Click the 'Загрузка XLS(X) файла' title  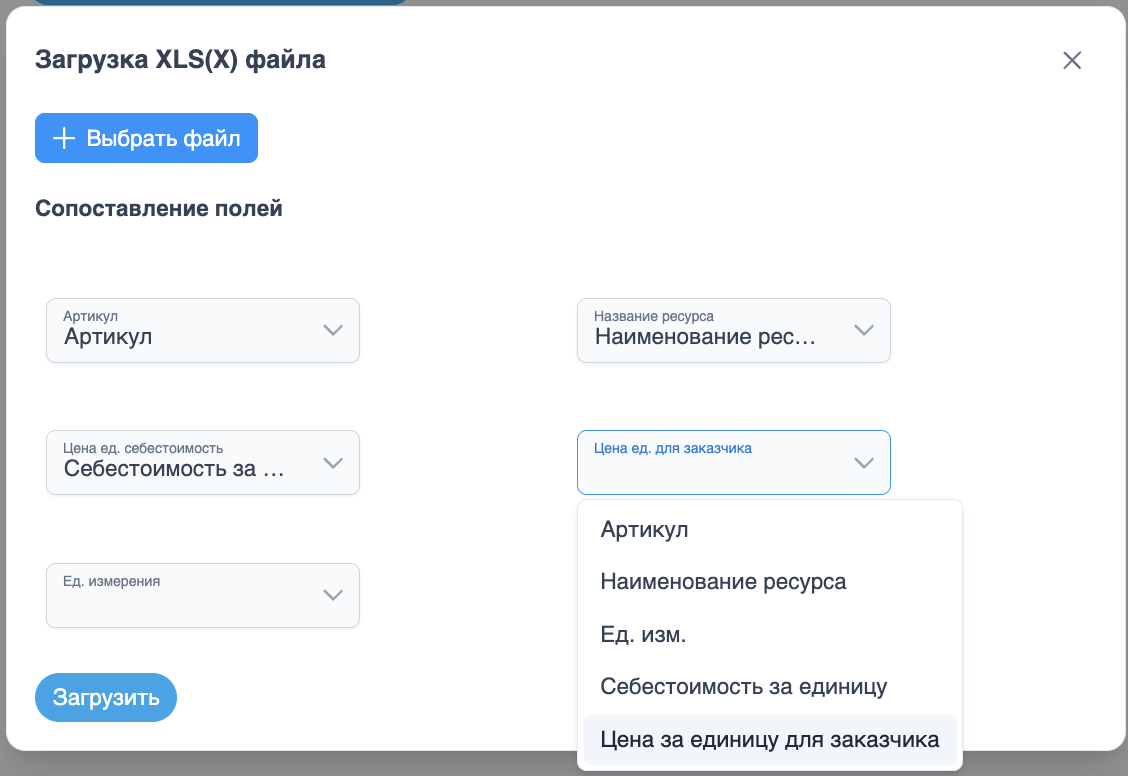click(181, 60)
